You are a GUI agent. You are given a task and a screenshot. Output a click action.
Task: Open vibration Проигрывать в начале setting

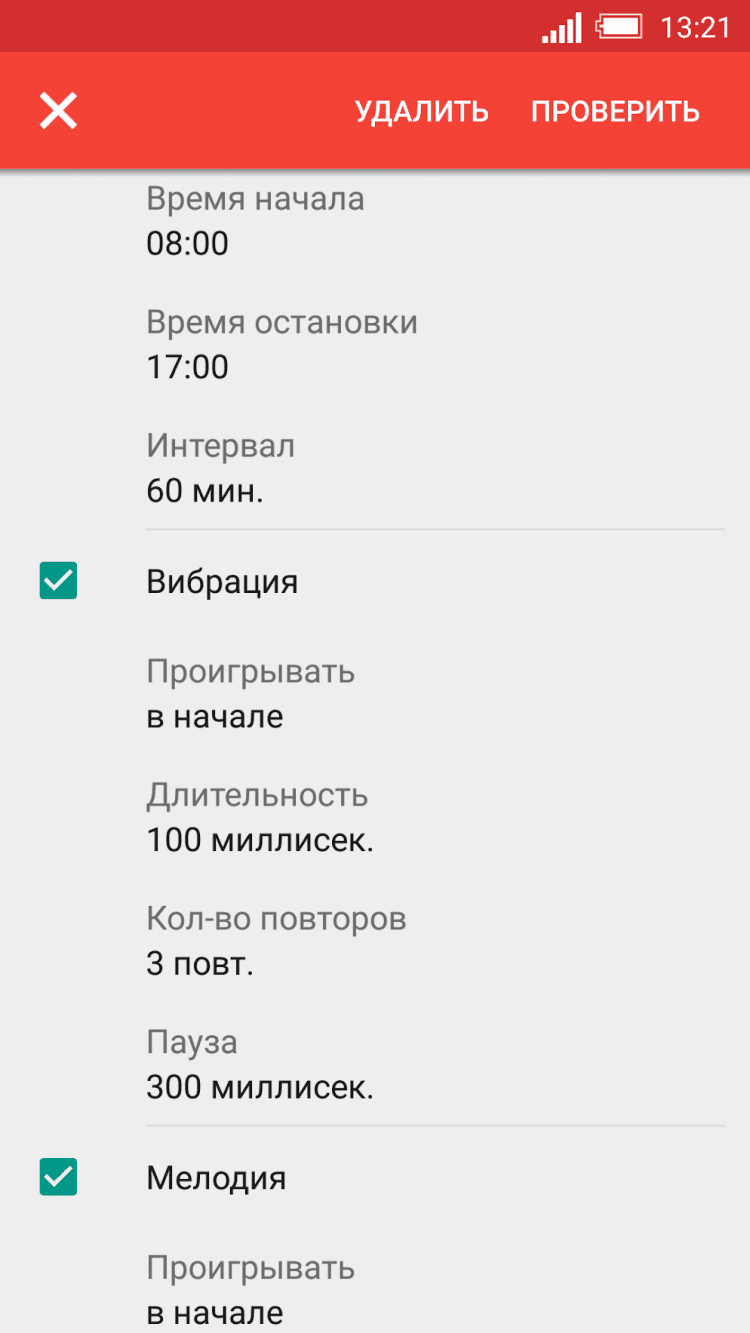pos(434,693)
